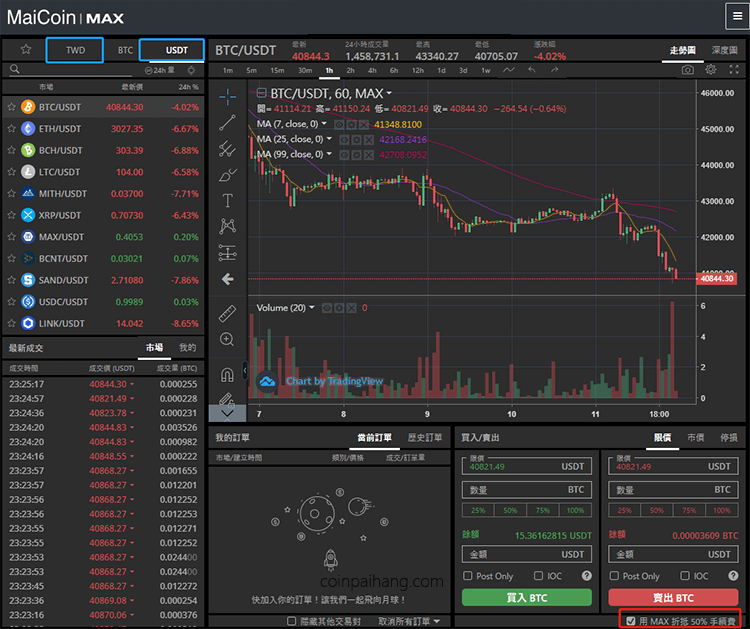This screenshot has height=629, width=750.
Task: Set sell amount to 100%
Action: pyautogui.click(x=721, y=510)
